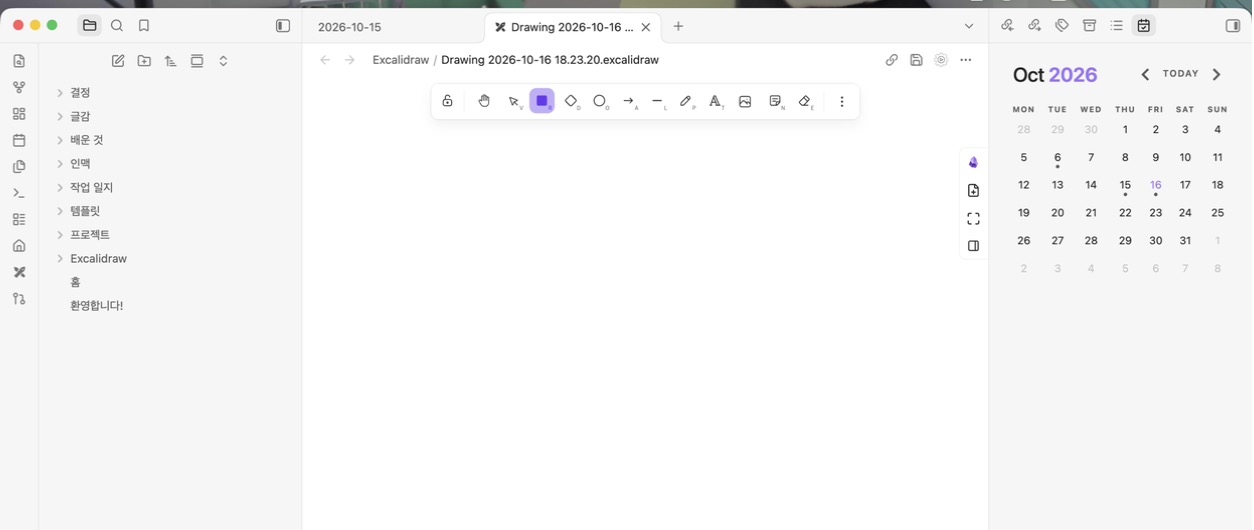Open the archive box panel icon
This screenshot has width=1254, height=530.
[1090, 26]
